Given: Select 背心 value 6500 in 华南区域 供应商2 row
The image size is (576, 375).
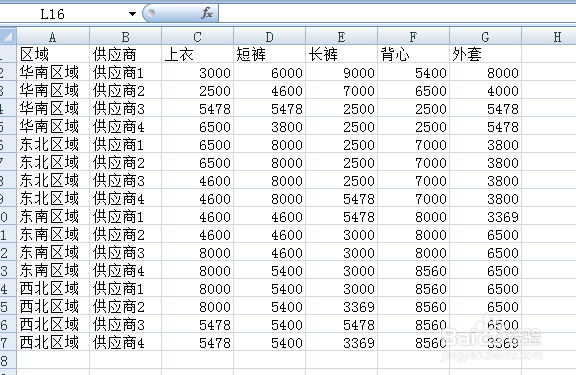Looking at the screenshot, I should (x=413, y=90).
